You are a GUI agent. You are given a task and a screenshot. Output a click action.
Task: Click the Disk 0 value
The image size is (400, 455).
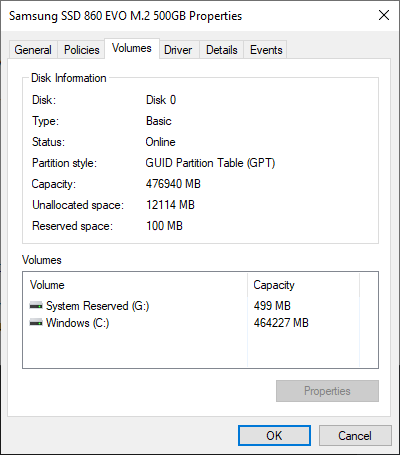tap(161, 100)
